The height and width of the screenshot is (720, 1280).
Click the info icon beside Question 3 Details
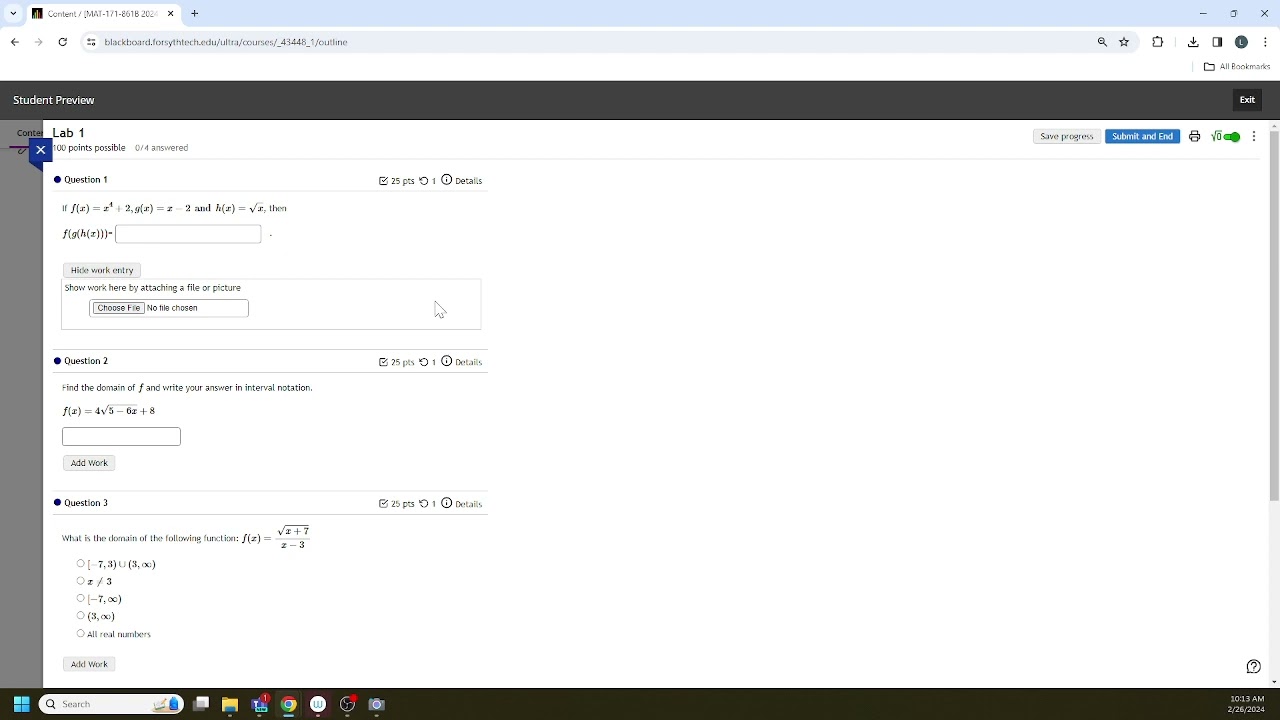pos(446,503)
